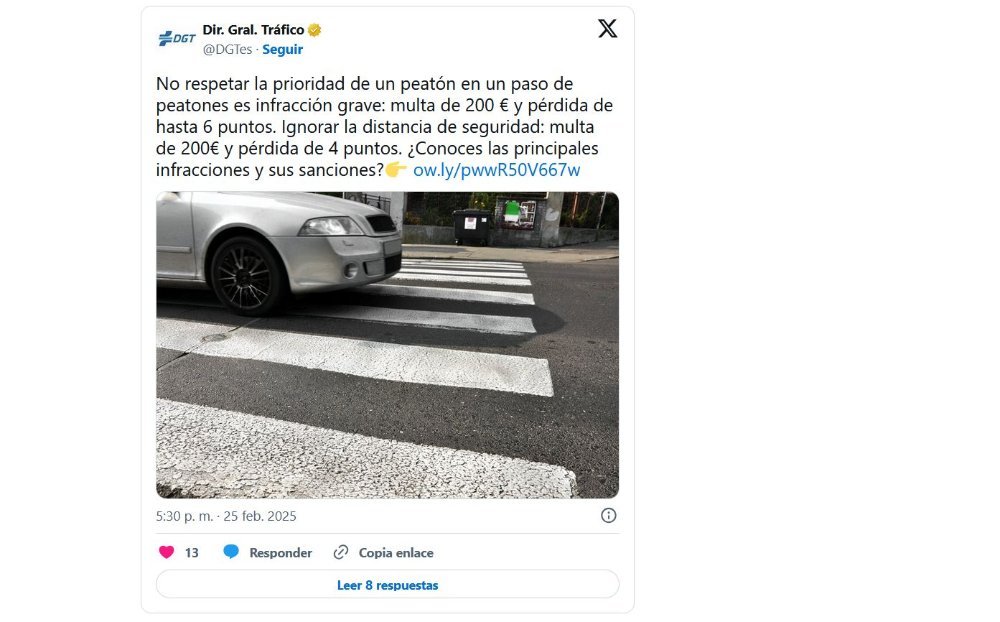Click the Responder label
1000x622 pixels.
coord(281,552)
